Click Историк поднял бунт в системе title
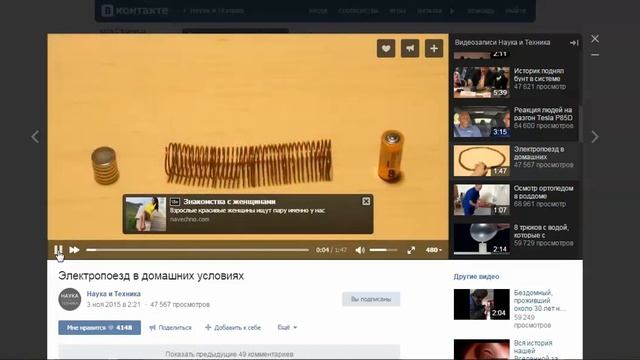640x360 pixels. tap(539, 75)
